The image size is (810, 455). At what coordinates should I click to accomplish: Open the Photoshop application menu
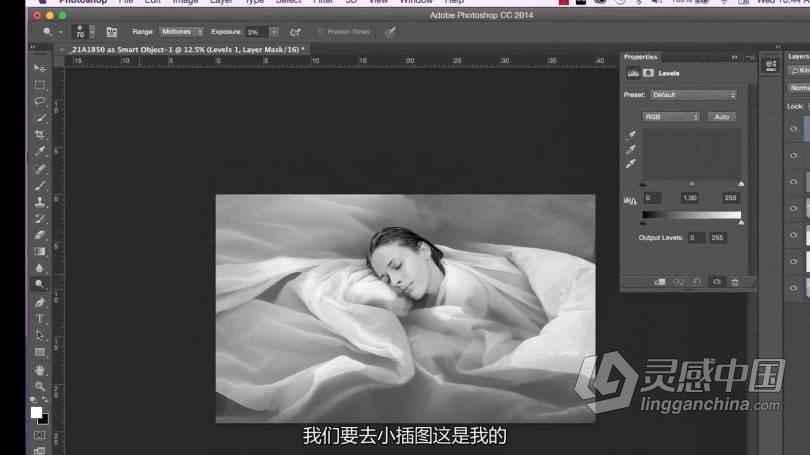click(x=83, y=2)
